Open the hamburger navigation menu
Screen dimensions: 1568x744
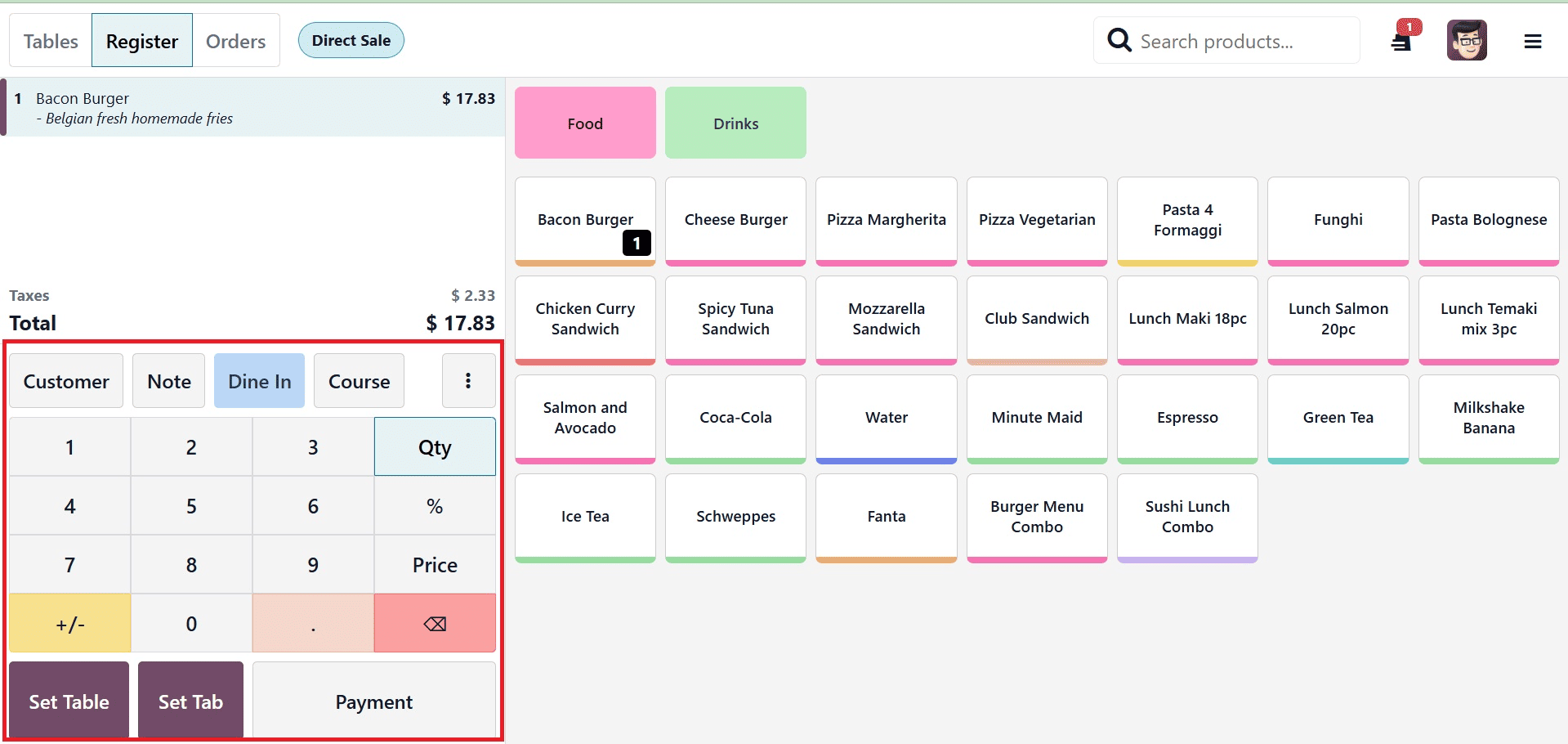[x=1534, y=40]
